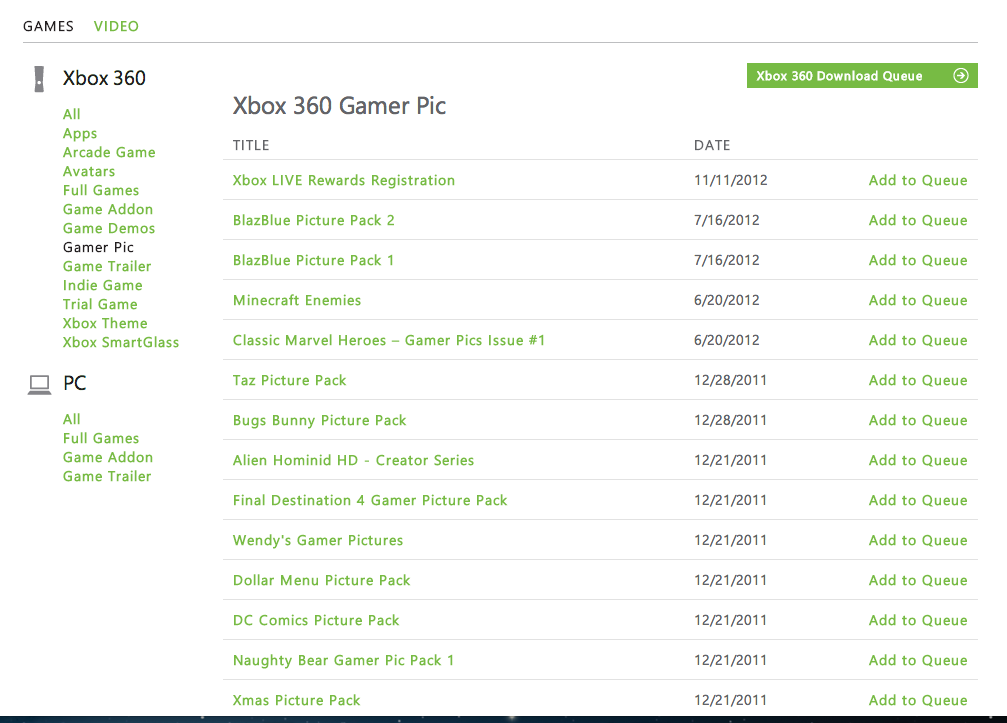Add Naughty Bear Pic Pack to queue
The width and height of the screenshot is (1007, 723).
pyautogui.click(x=918, y=661)
